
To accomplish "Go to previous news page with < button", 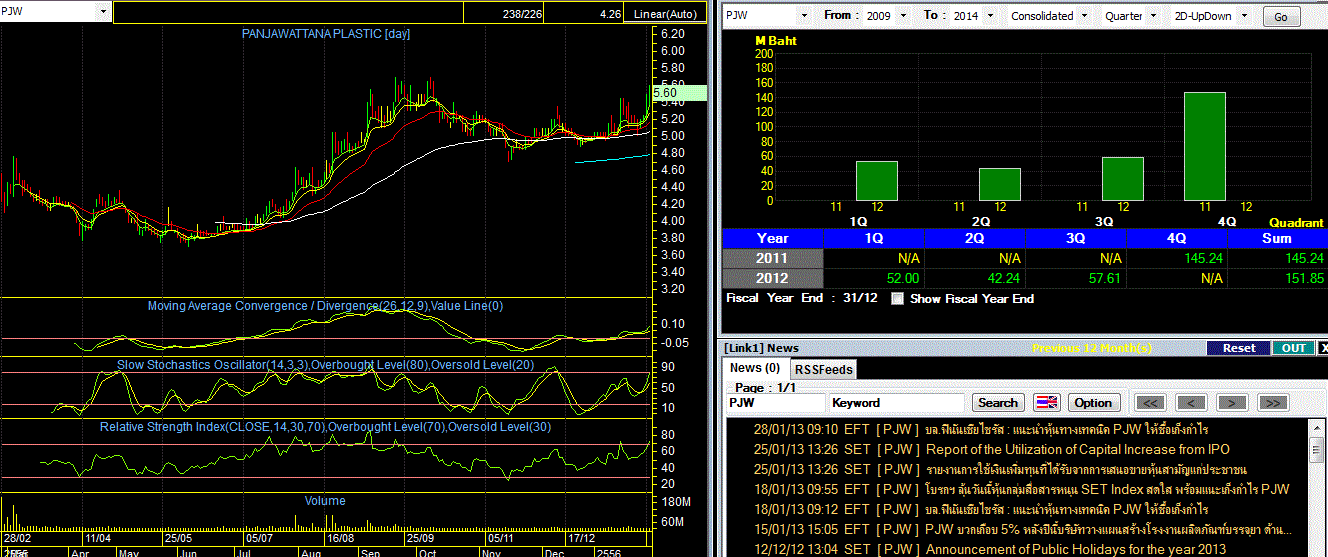I will [1191, 402].
